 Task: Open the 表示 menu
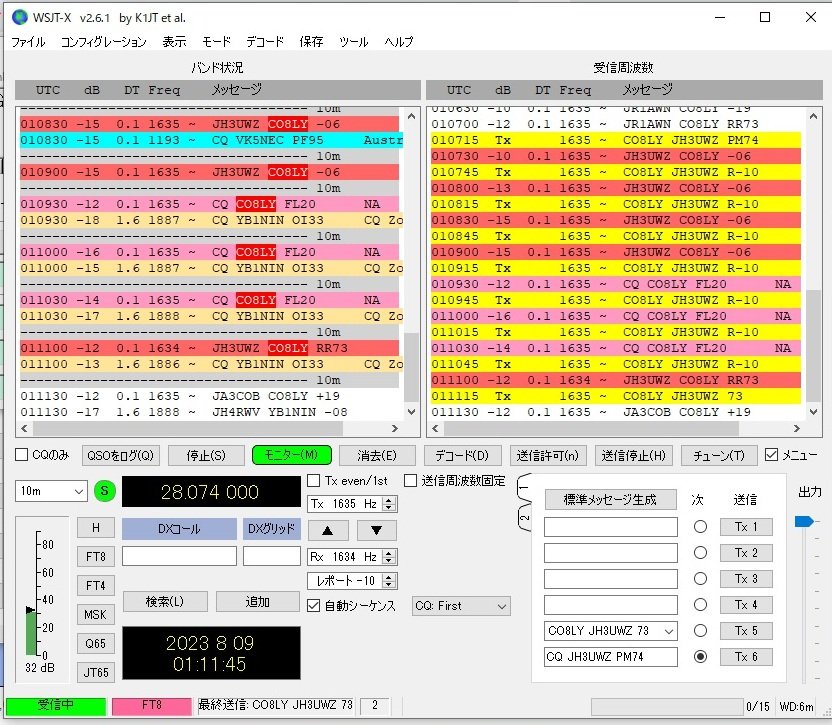coord(174,41)
